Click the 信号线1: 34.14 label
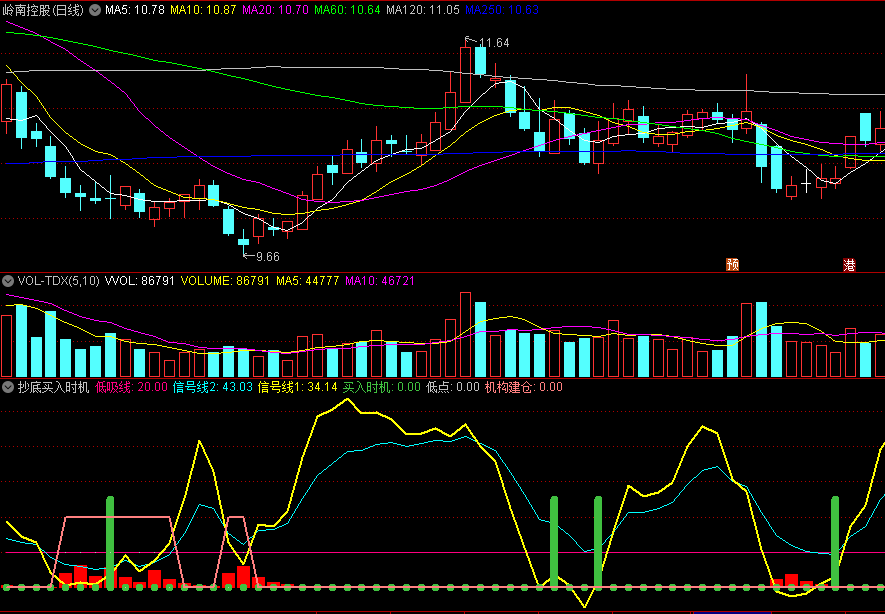 (x=297, y=387)
